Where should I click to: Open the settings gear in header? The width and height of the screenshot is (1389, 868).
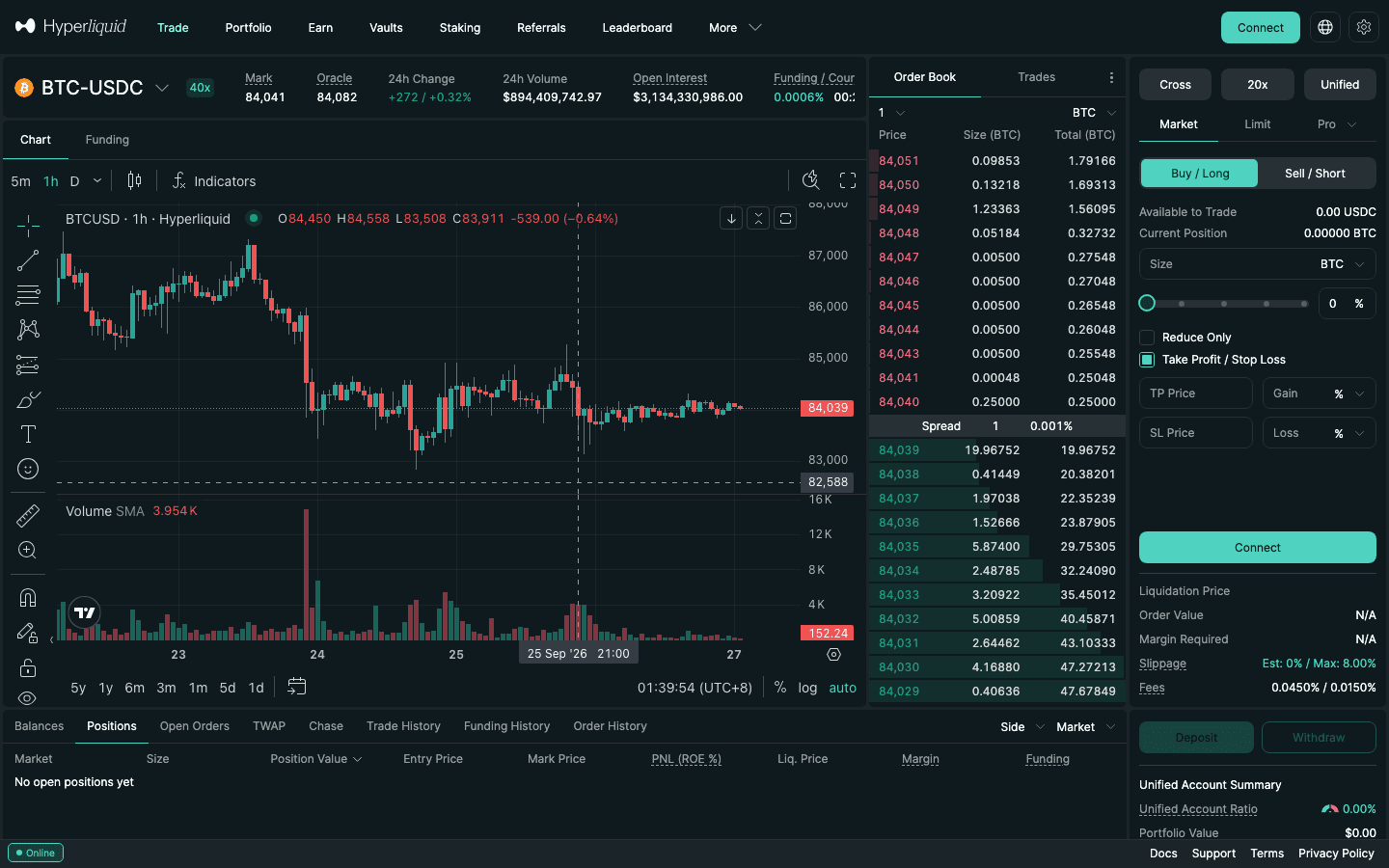coord(1364,28)
